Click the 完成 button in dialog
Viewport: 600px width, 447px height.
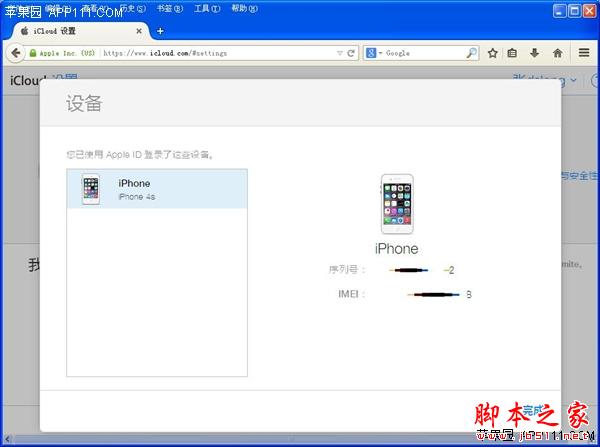[x=533, y=411]
